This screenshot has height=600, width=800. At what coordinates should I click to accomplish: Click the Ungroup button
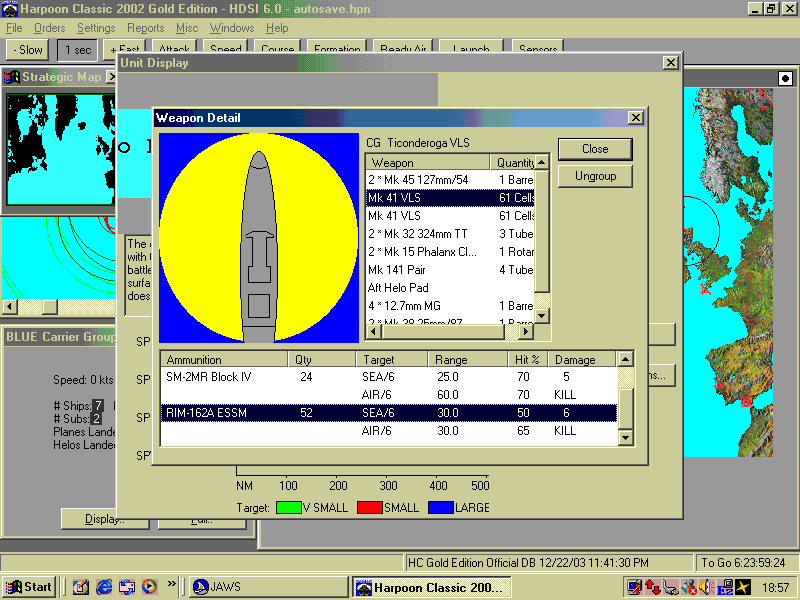[595, 176]
